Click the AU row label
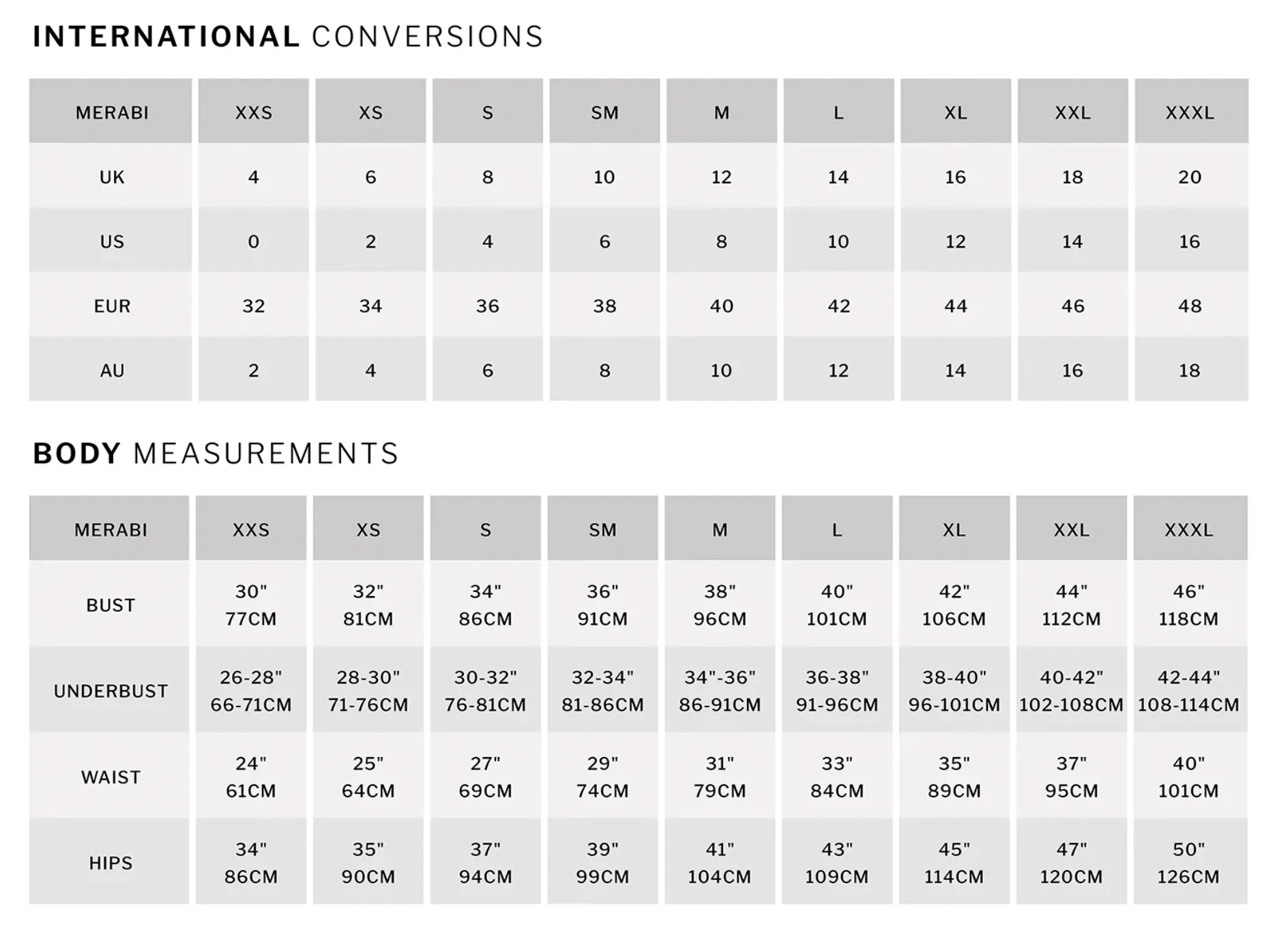 tap(111, 370)
